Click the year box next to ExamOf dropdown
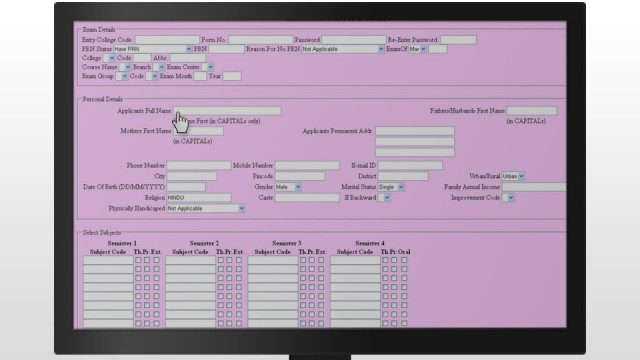Image resolution: width=640 pixels, height=360 pixels. tap(438, 49)
